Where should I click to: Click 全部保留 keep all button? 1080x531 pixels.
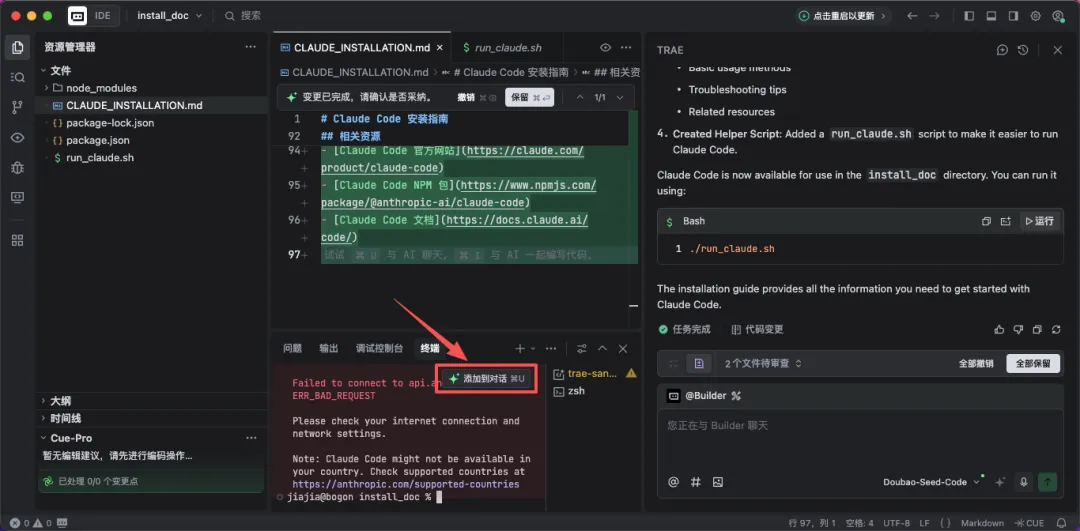click(x=1033, y=364)
